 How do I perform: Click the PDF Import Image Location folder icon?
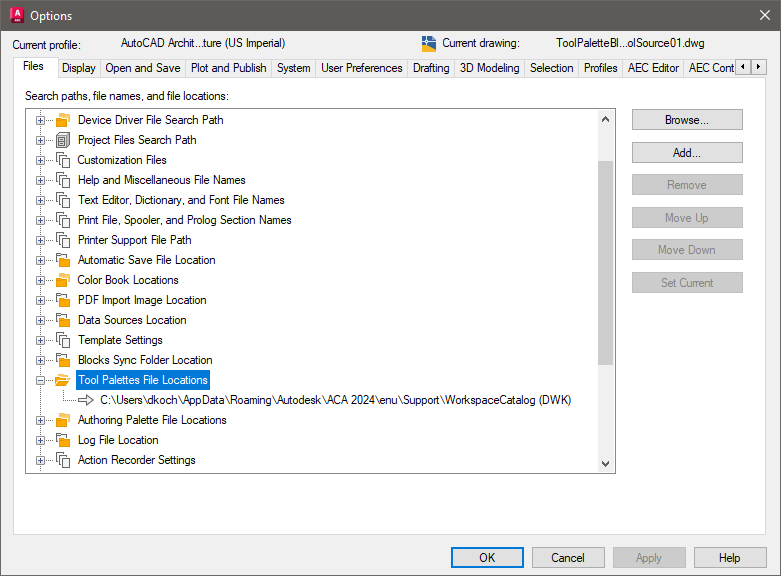coord(63,300)
